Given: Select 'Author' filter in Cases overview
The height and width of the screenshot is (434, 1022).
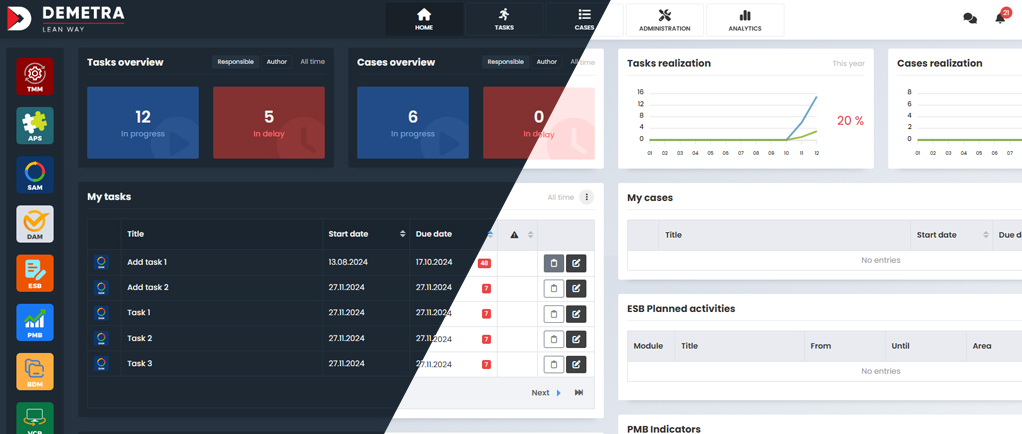Looking at the screenshot, I should pyautogui.click(x=547, y=62).
